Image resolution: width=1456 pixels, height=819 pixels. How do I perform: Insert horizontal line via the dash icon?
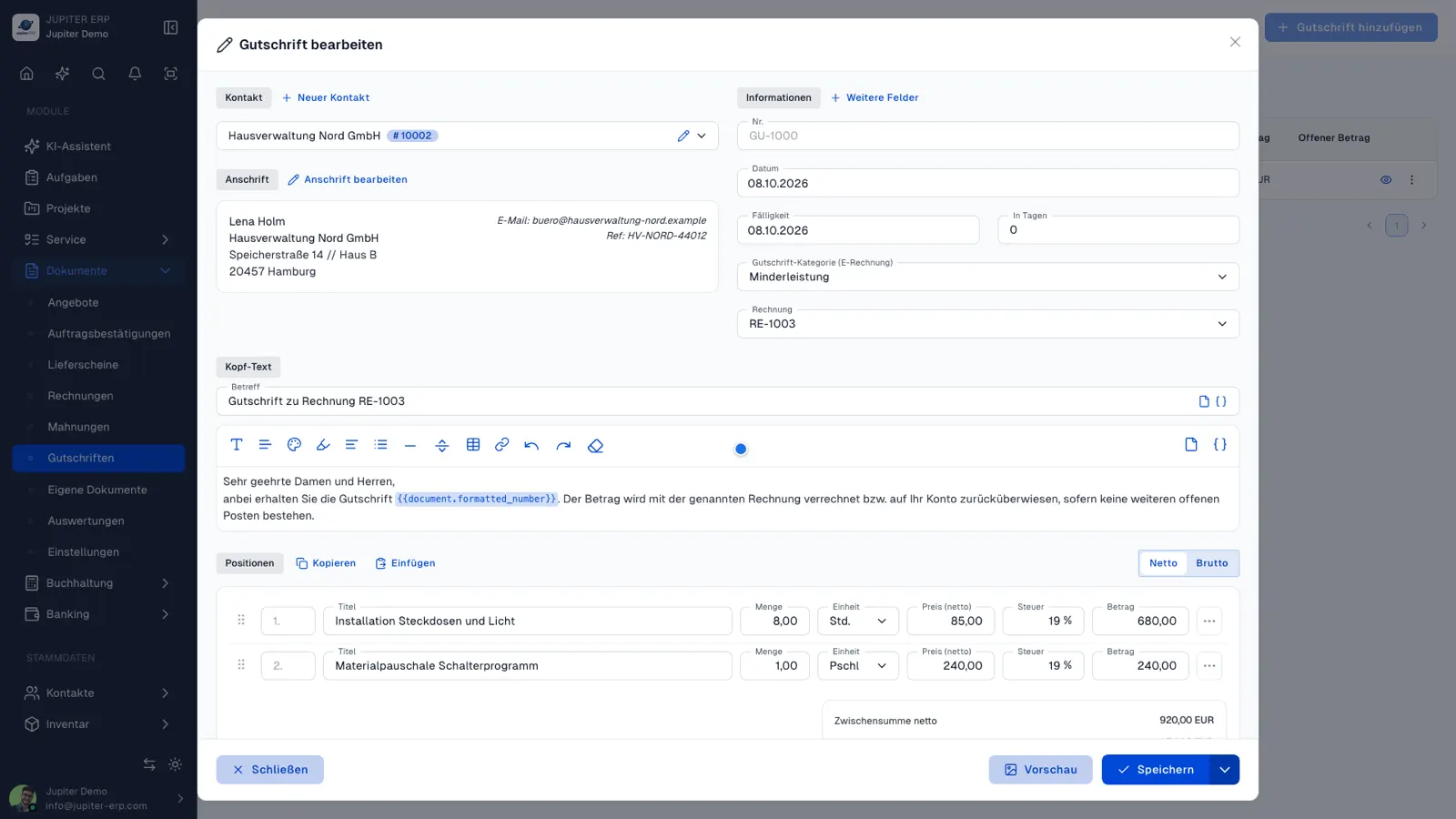point(410,445)
